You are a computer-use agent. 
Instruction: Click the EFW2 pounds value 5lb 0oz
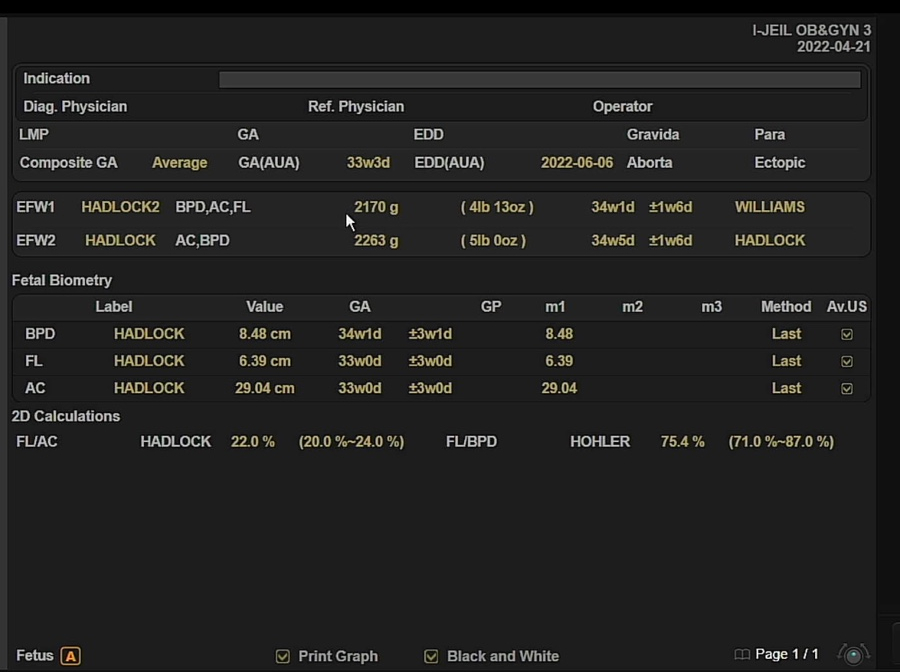(493, 240)
